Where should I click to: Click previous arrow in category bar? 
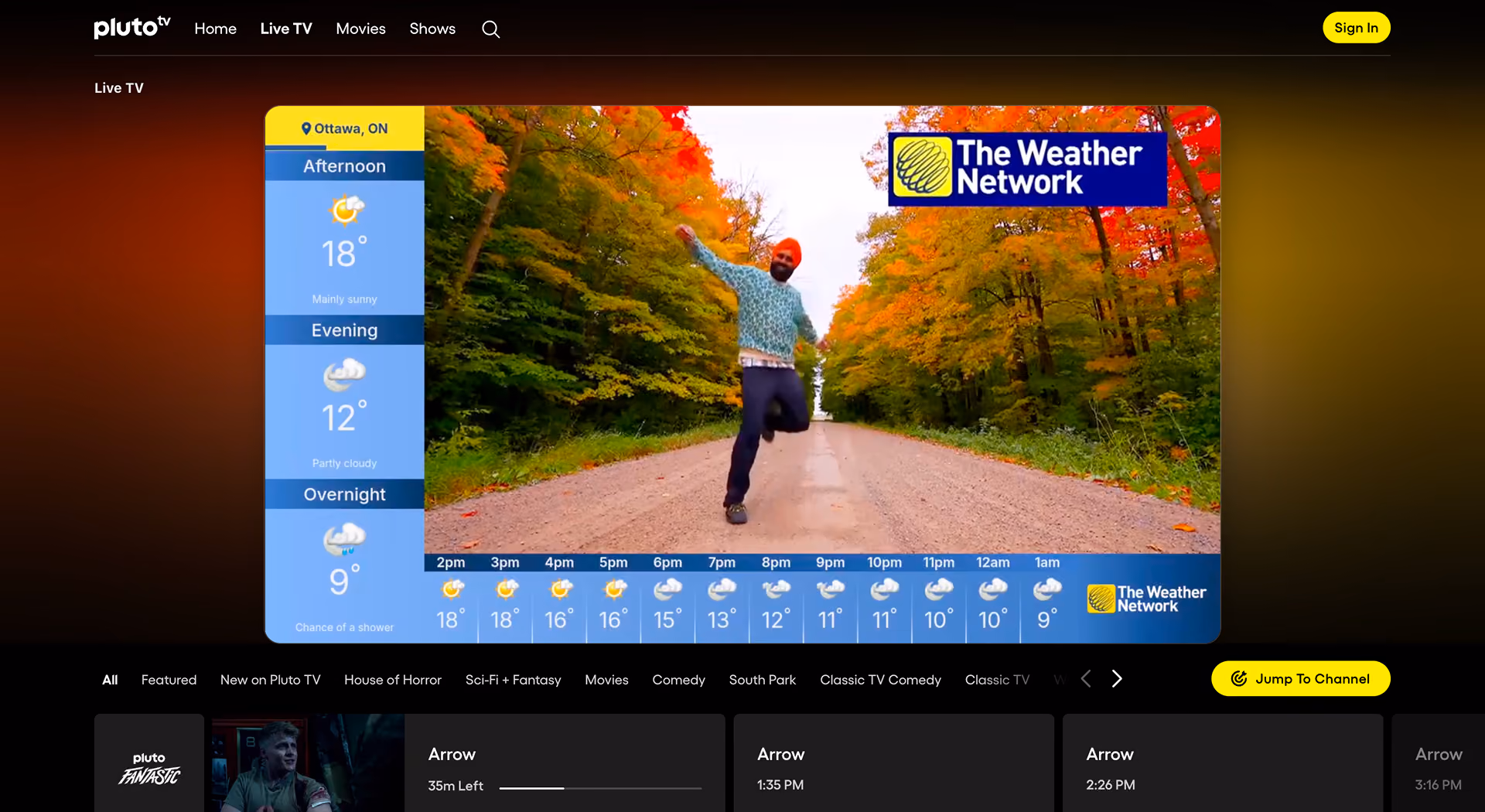point(1086,679)
